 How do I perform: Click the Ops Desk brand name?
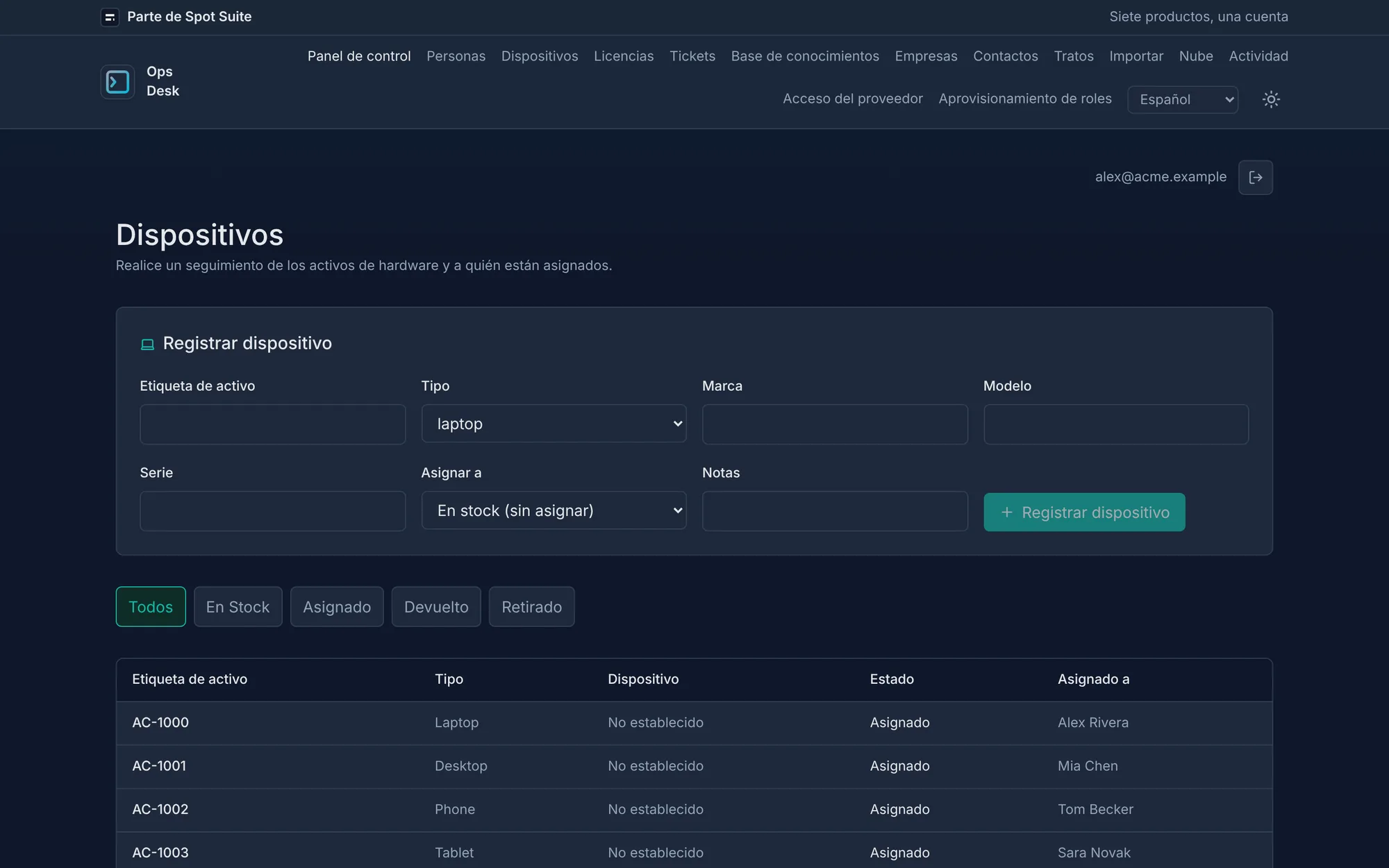(163, 81)
